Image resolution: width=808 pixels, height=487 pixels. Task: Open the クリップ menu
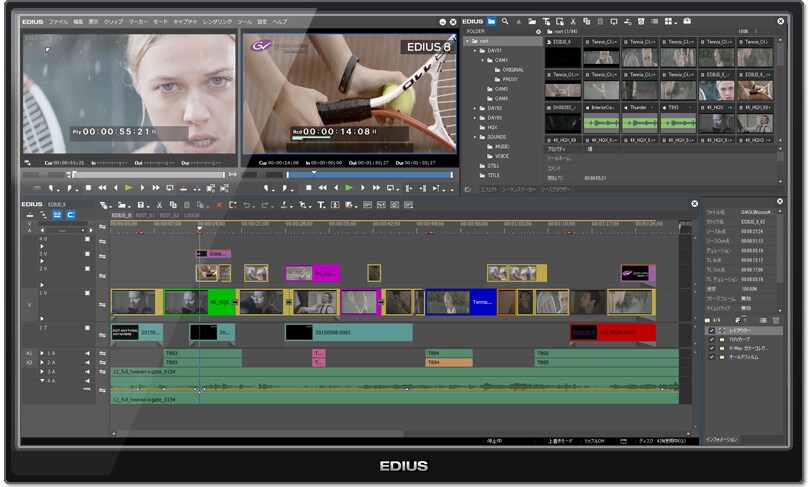pyautogui.click(x=113, y=22)
